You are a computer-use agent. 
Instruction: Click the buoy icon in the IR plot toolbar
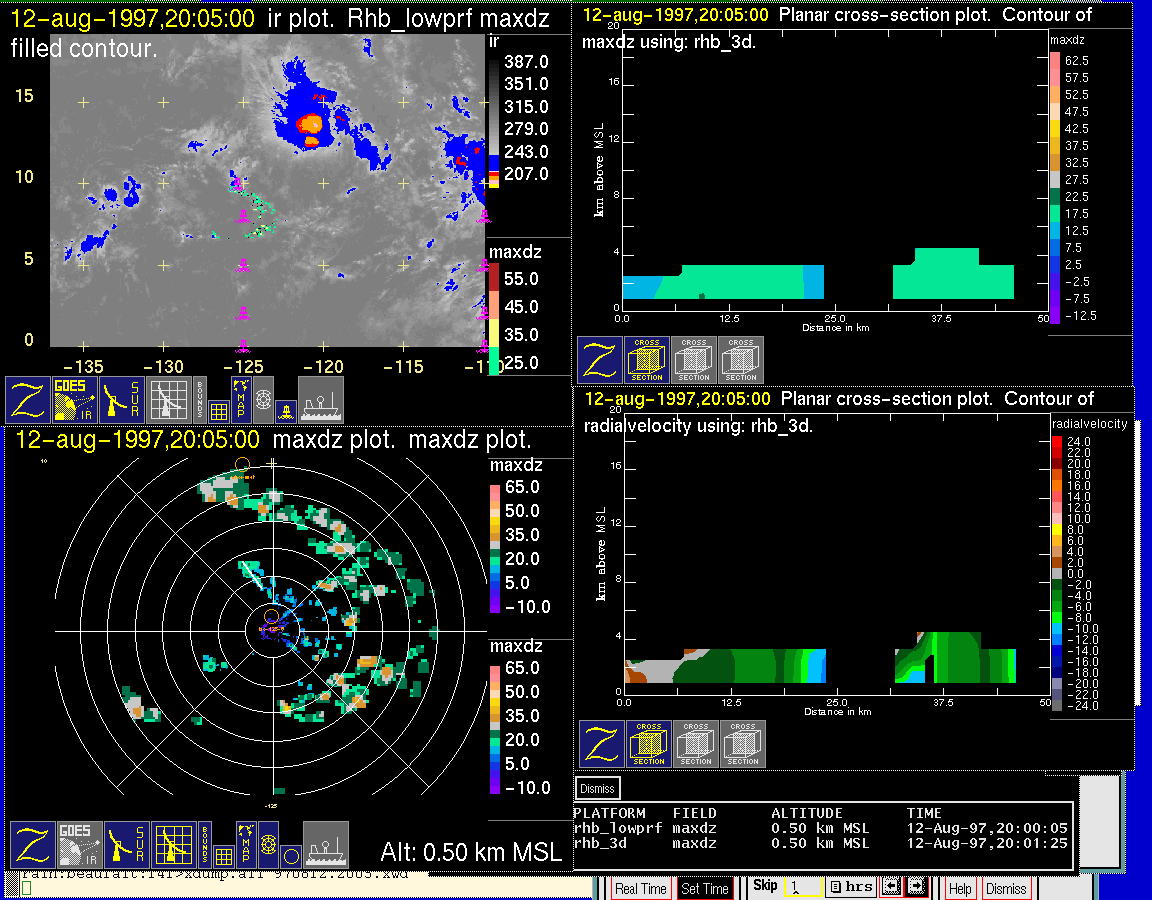click(x=285, y=409)
